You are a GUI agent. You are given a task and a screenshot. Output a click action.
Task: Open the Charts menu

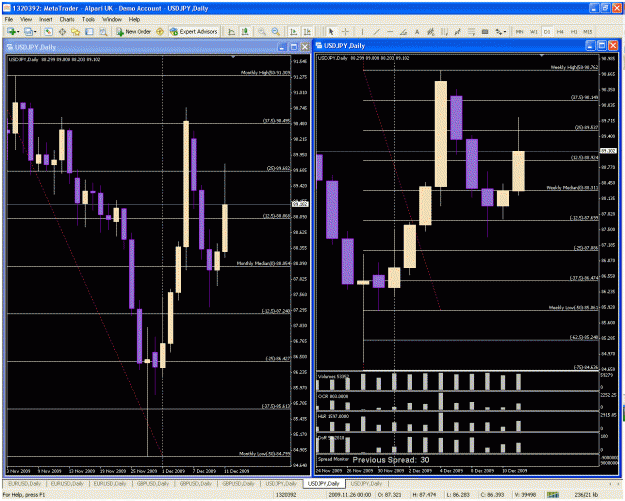point(67,19)
